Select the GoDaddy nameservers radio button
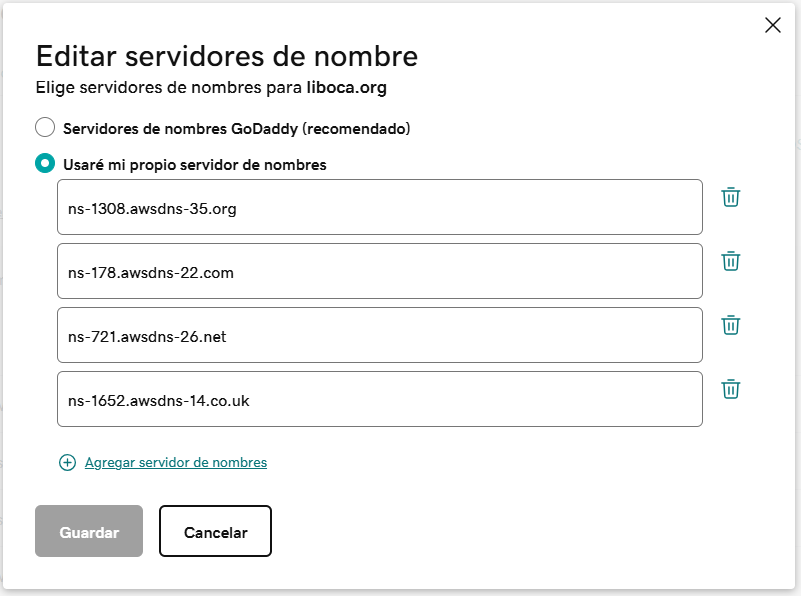 pos(45,128)
